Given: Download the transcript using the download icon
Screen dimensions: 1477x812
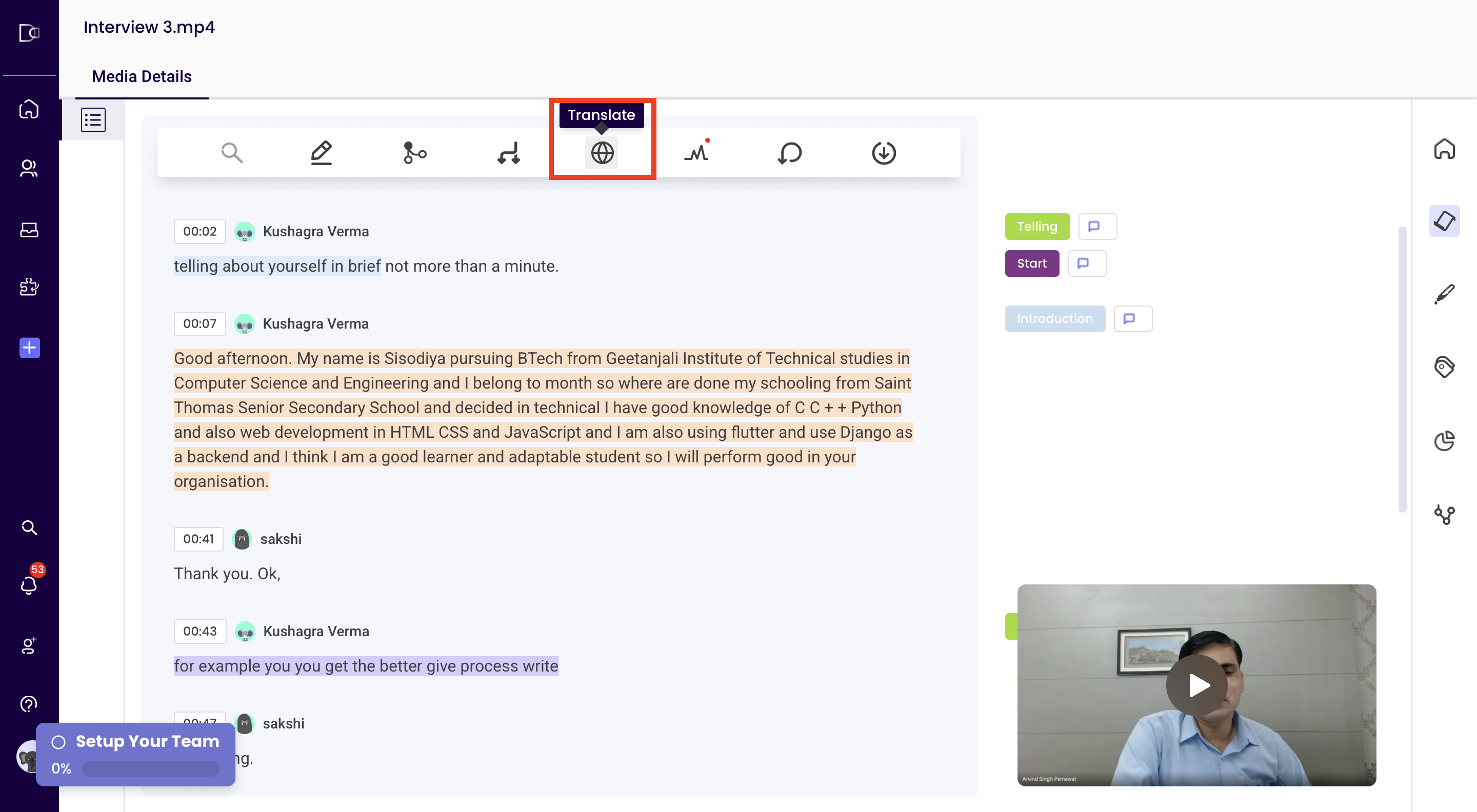Looking at the screenshot, I should coord(883,152).
